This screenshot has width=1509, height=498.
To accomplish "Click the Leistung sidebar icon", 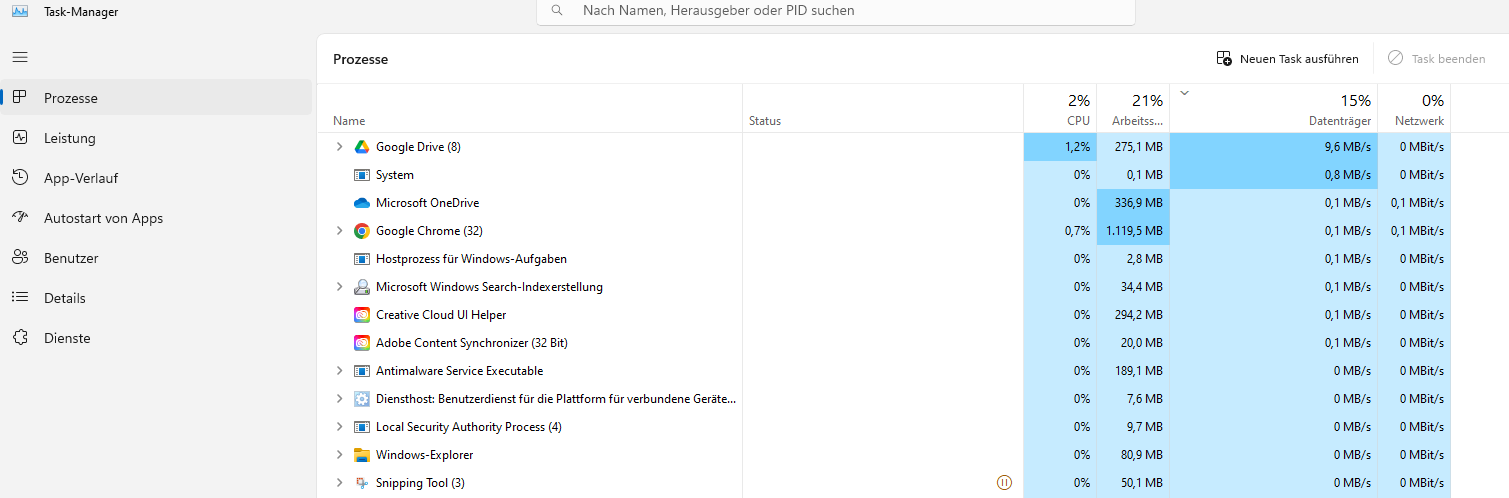I will [x=20, y=138].
